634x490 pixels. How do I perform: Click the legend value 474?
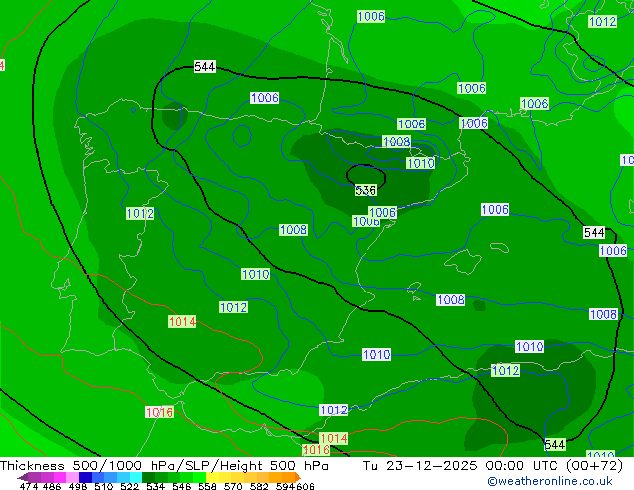tap(29, 486)
